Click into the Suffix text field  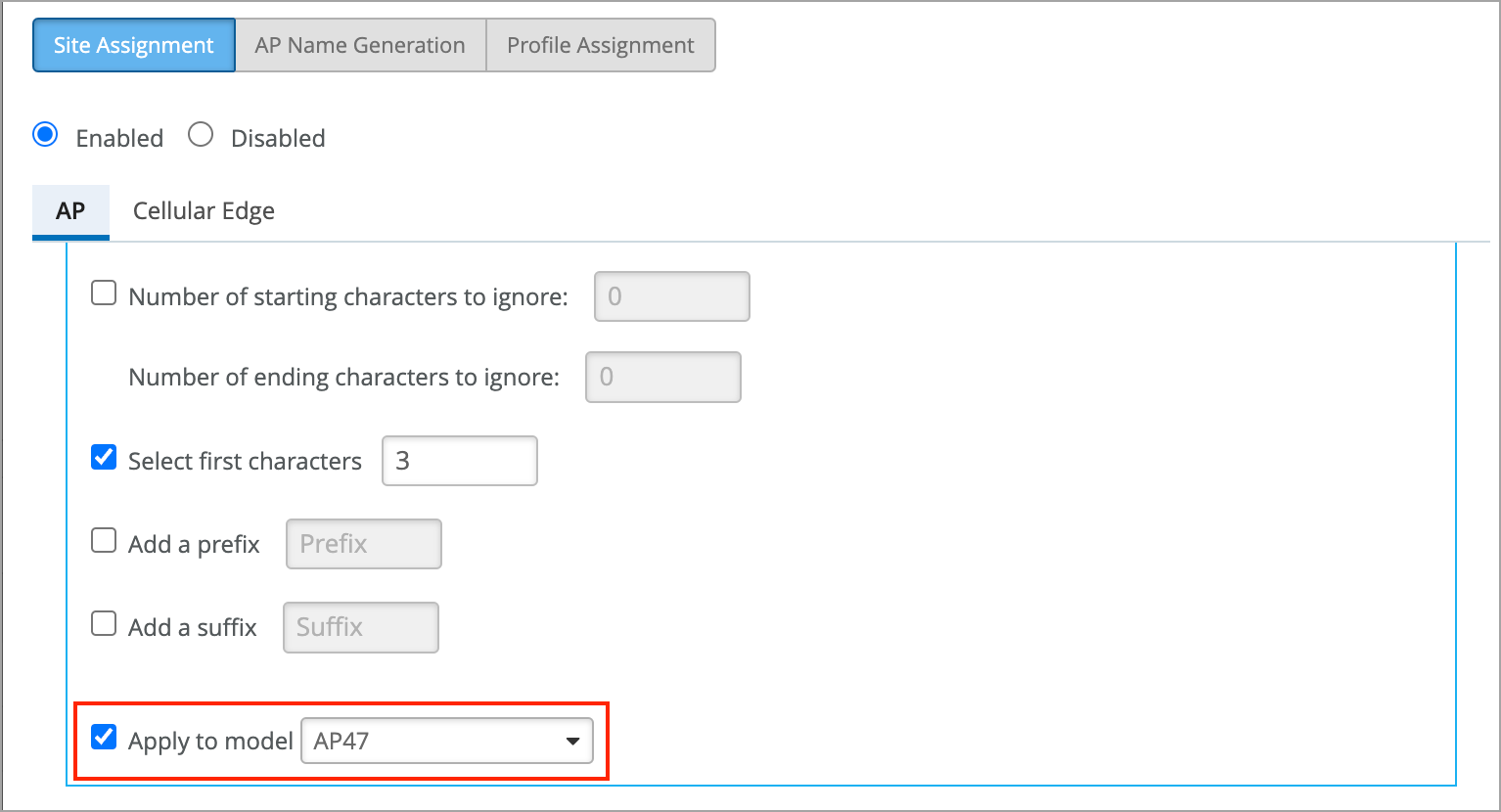[360, 627]
